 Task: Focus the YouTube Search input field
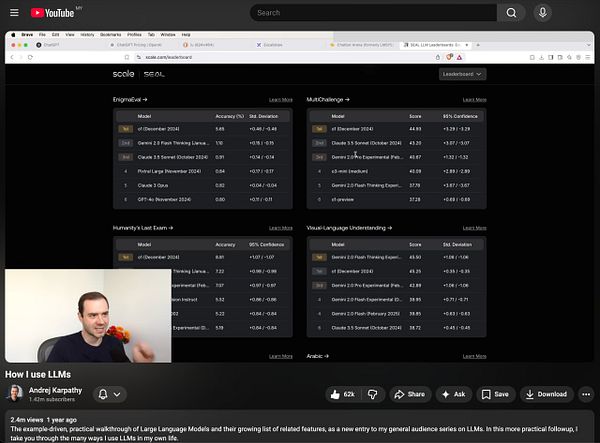click(373, 13)
